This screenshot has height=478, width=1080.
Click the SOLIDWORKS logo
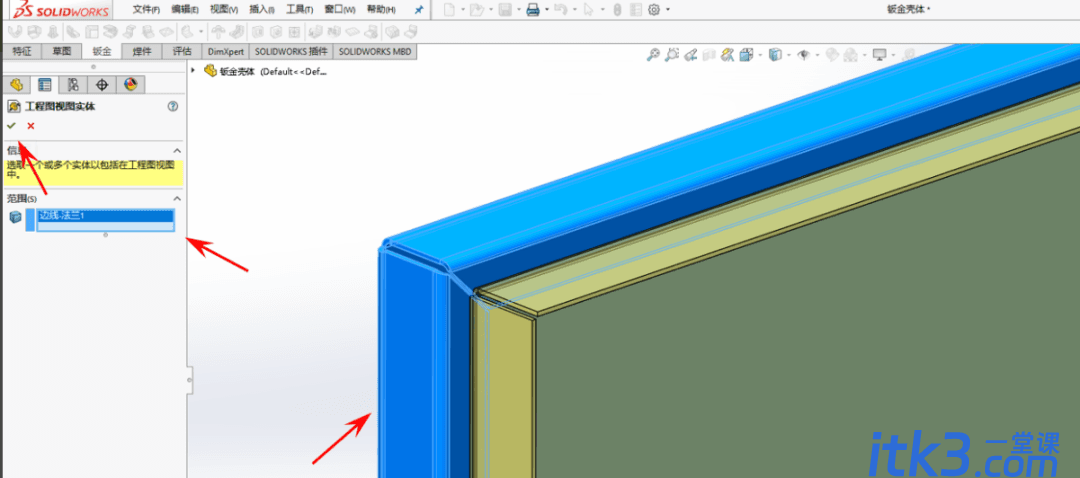(62, 10)
